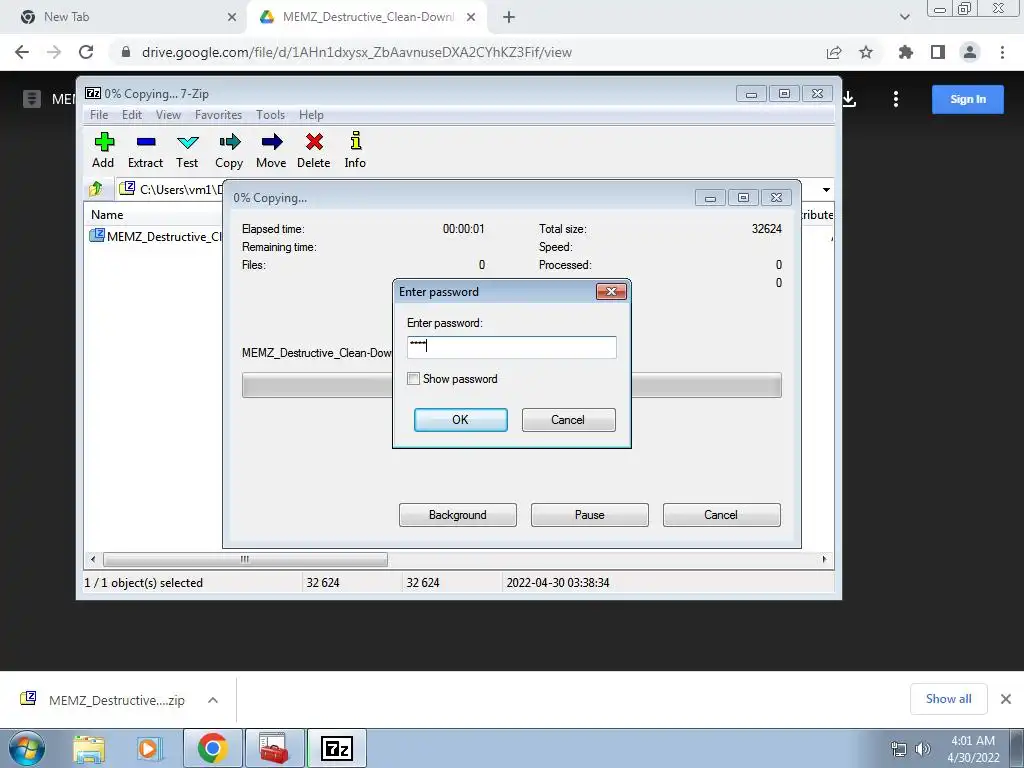Click the up-folder icon in 7-Zip
Screen dimensions: 1024x768
click(x=96, y=189)
